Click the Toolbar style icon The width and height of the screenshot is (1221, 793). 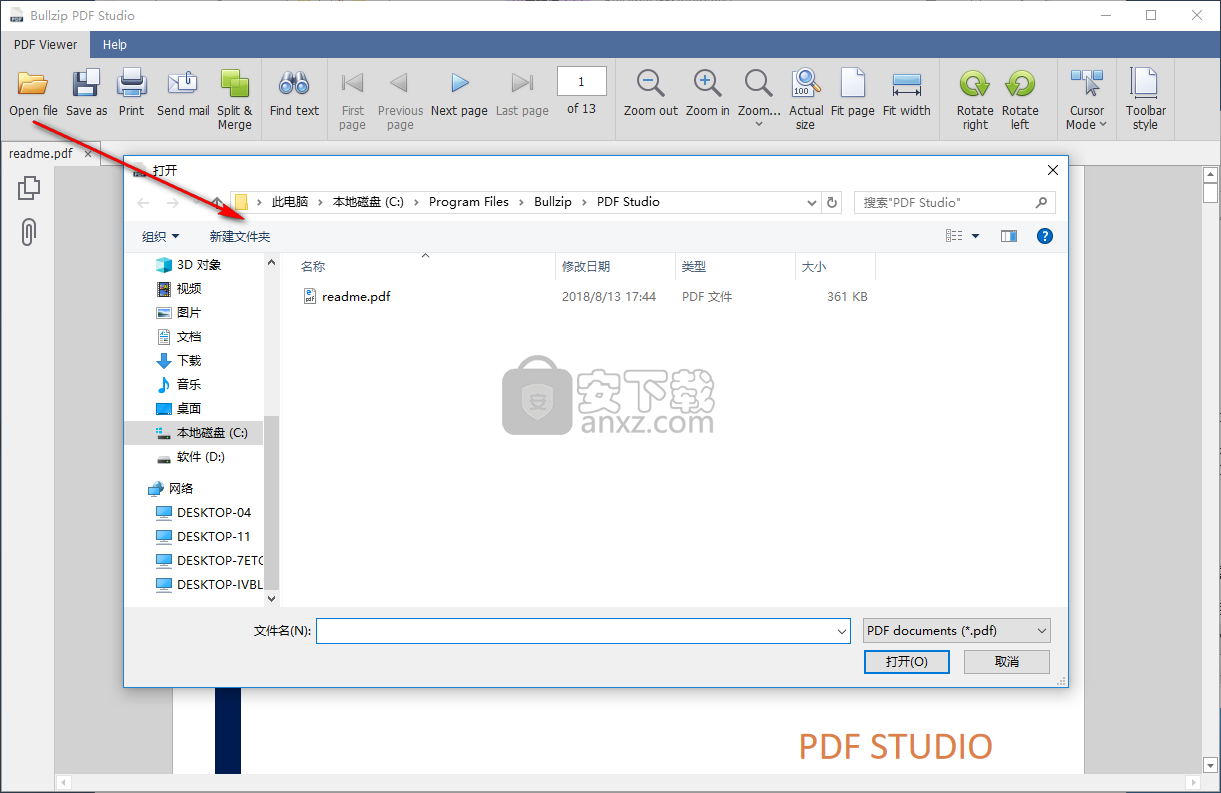[x=1144, y=84]
